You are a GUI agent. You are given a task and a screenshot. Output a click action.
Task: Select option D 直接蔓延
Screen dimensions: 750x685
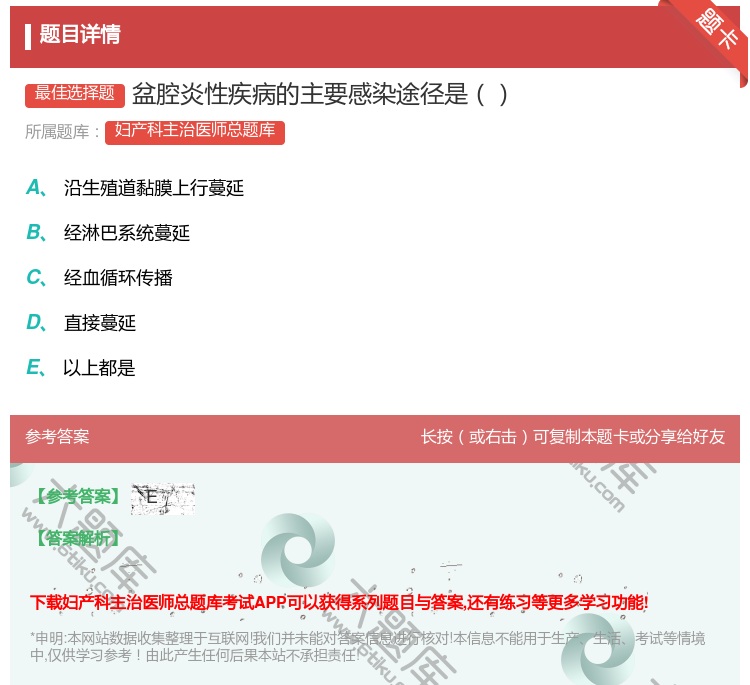pos(99,323)
